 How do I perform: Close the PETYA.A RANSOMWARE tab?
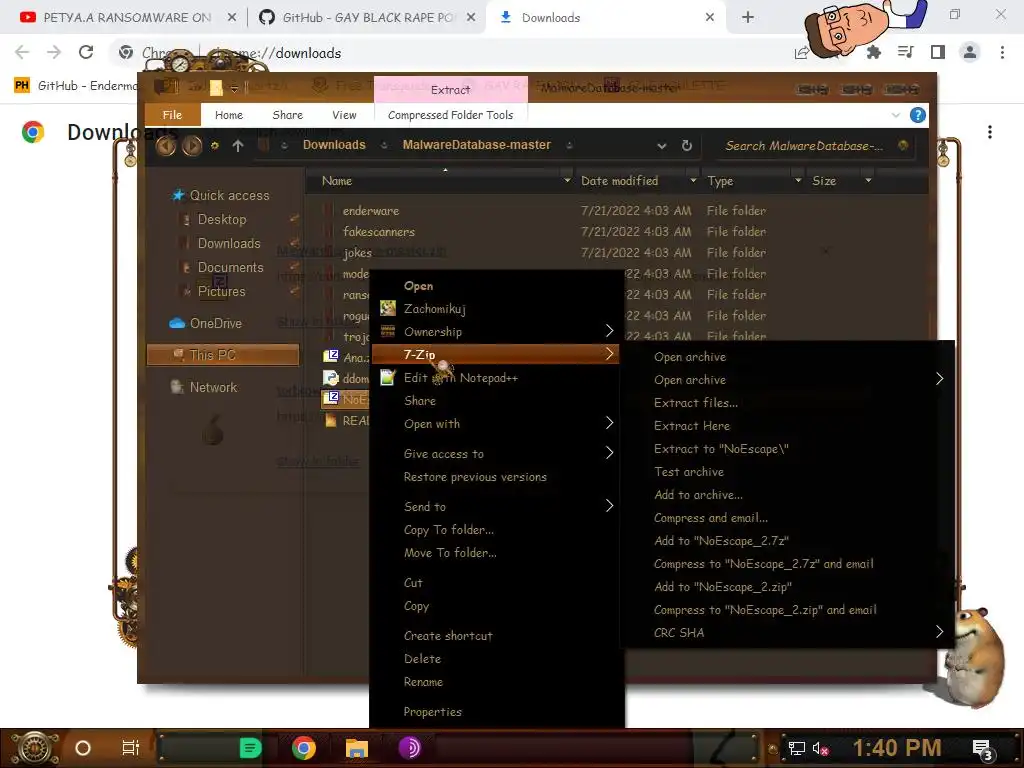[232, 18]
